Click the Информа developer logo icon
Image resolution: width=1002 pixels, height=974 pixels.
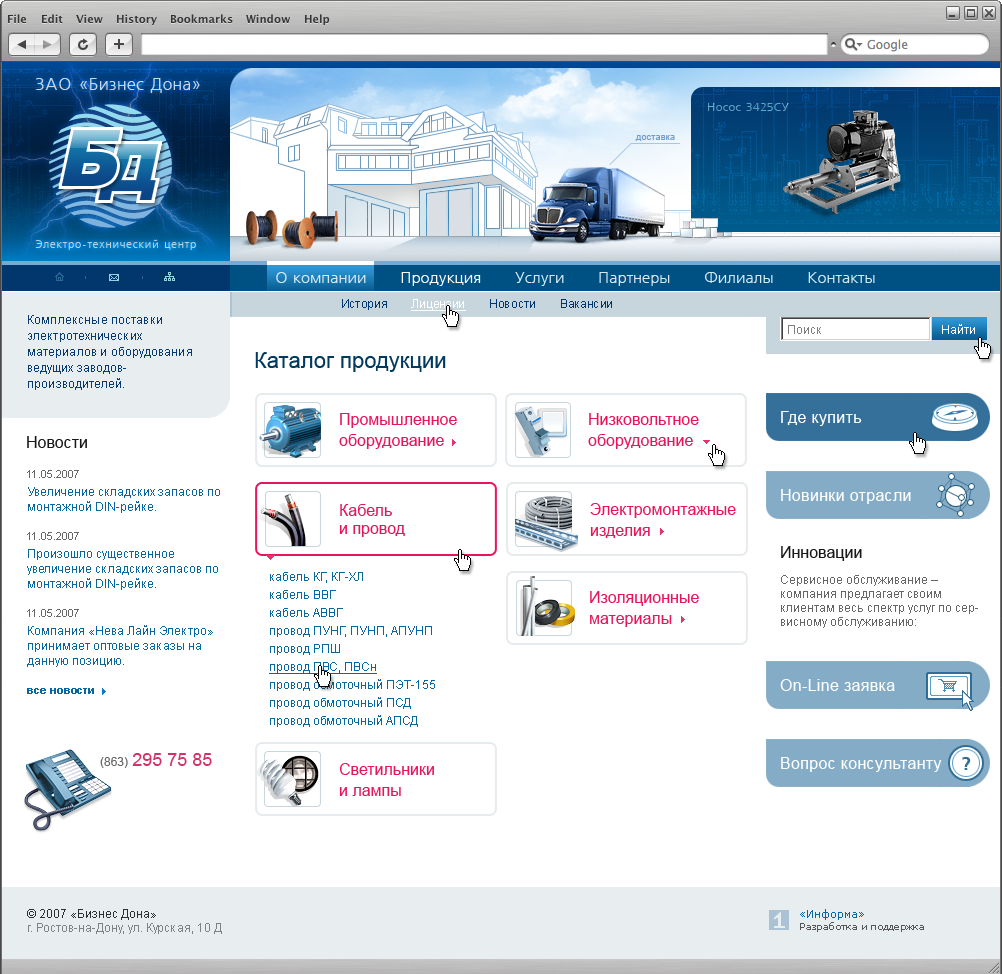click(778, 920)
